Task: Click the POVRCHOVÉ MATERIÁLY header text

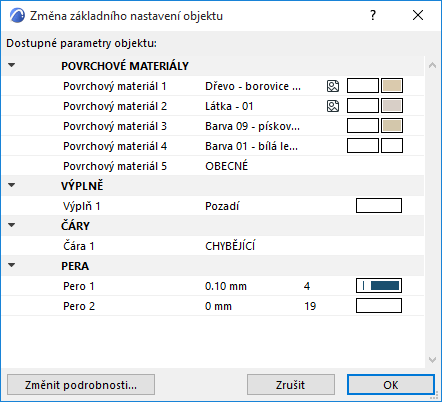Action: click(125, 66)
